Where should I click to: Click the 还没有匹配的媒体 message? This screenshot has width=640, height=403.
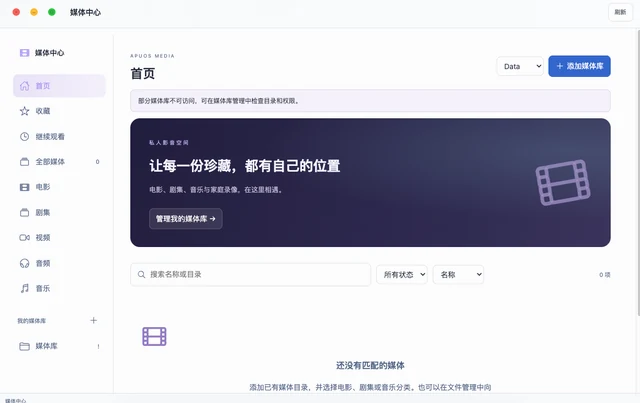[x=370, y=365]
